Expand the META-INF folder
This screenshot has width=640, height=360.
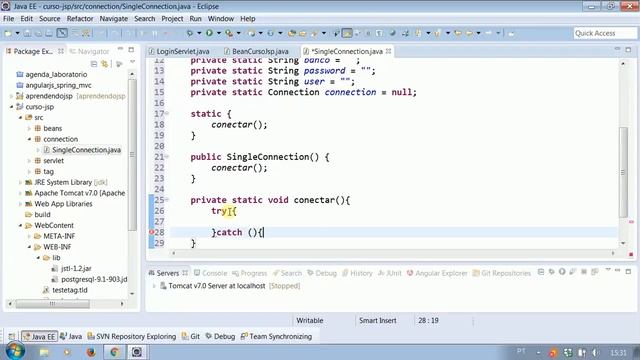pyautogui.click(x=29, y=236)
